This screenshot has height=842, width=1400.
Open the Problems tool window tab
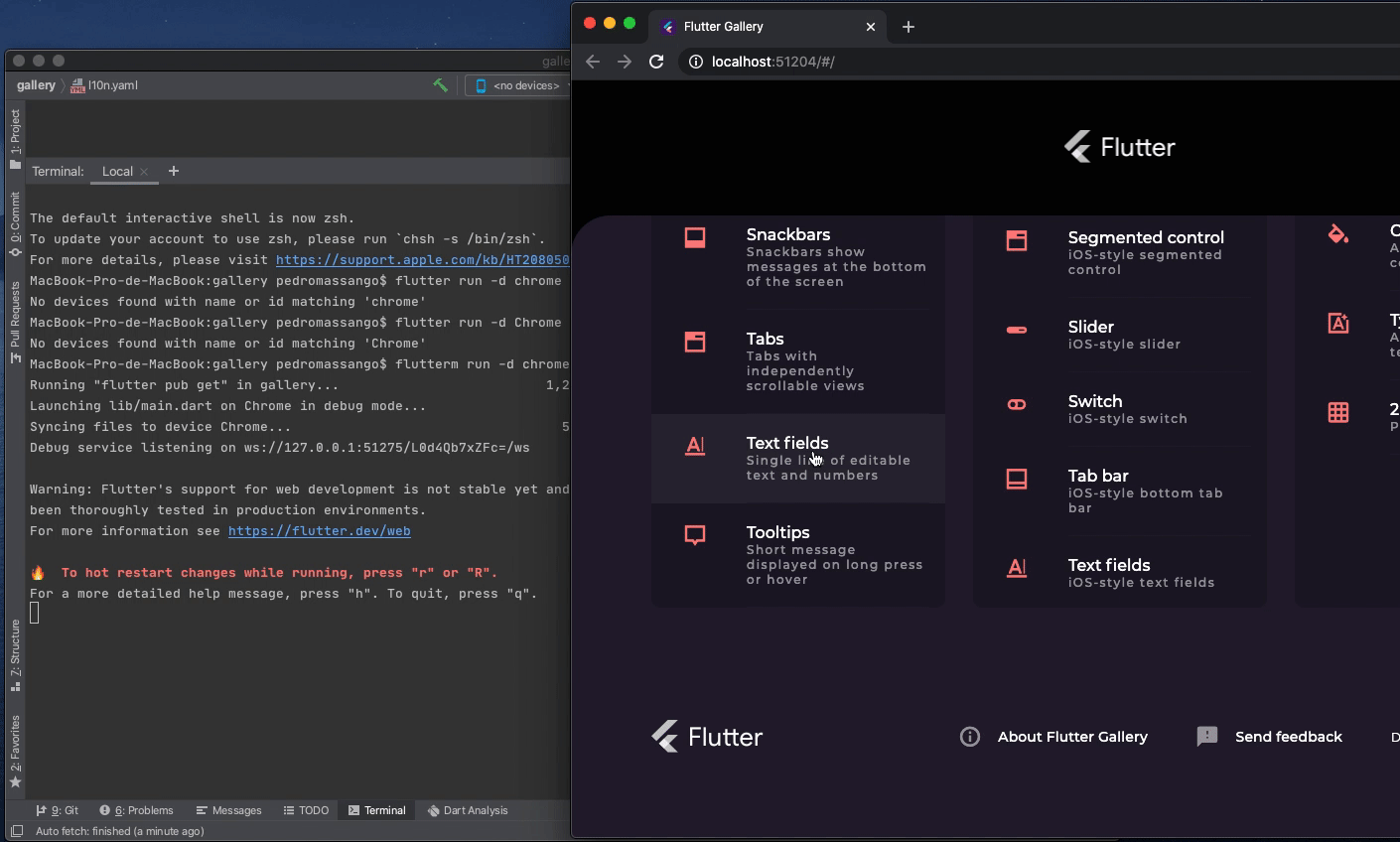[x=136, y=810]
